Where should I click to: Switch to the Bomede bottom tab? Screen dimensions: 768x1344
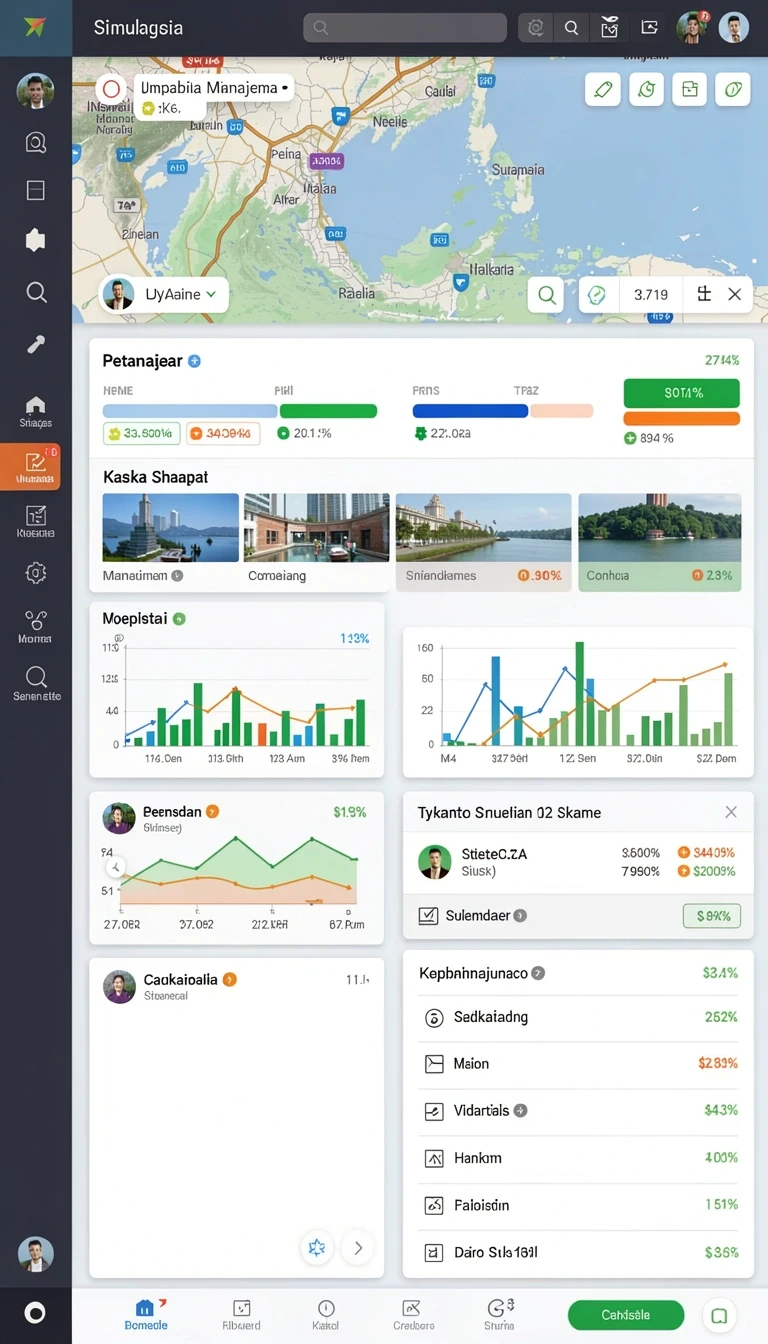point(146,1314)
